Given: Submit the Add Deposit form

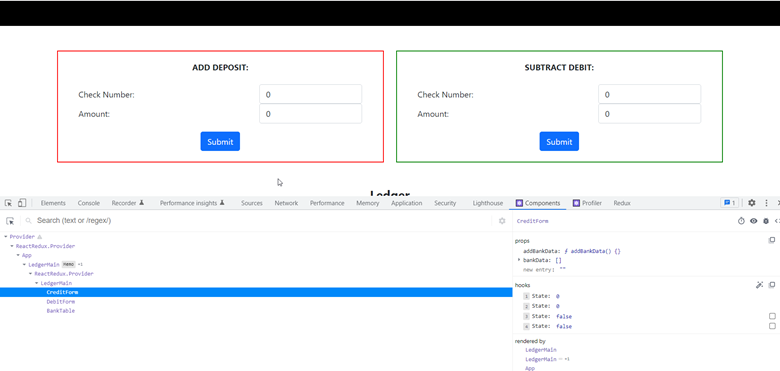Looking at the screenshot, I should pos(220,141).
